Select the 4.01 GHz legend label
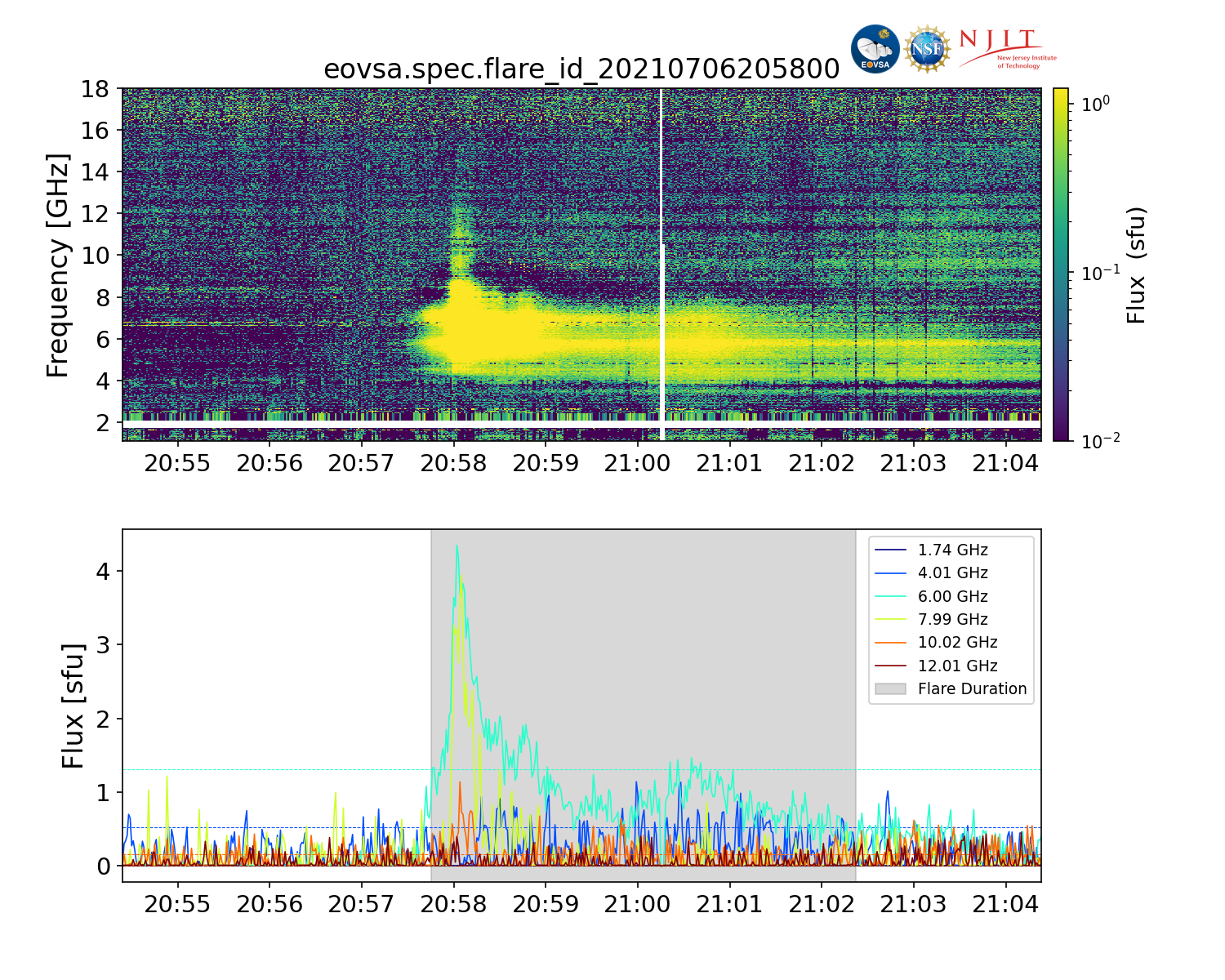Viewport: 1225px width, 980px height. [952, 573]
